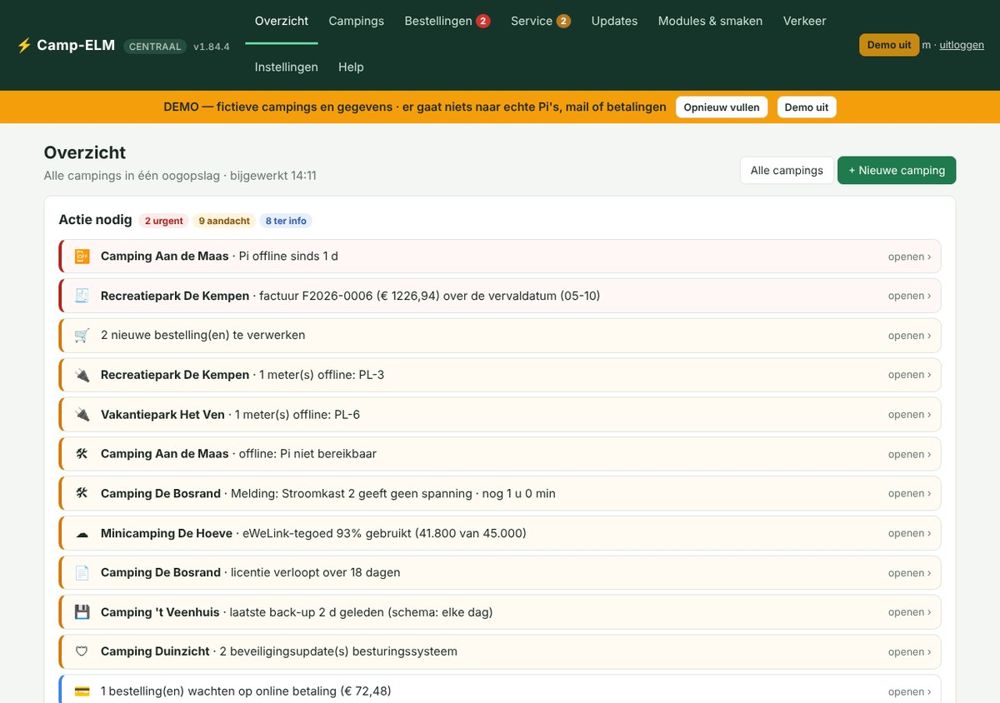This screenshot has height=703, width=1000.
Task: Click the invoice icon next to Recreatiepark De Kempen factuur
Action: tap(82, 295)
